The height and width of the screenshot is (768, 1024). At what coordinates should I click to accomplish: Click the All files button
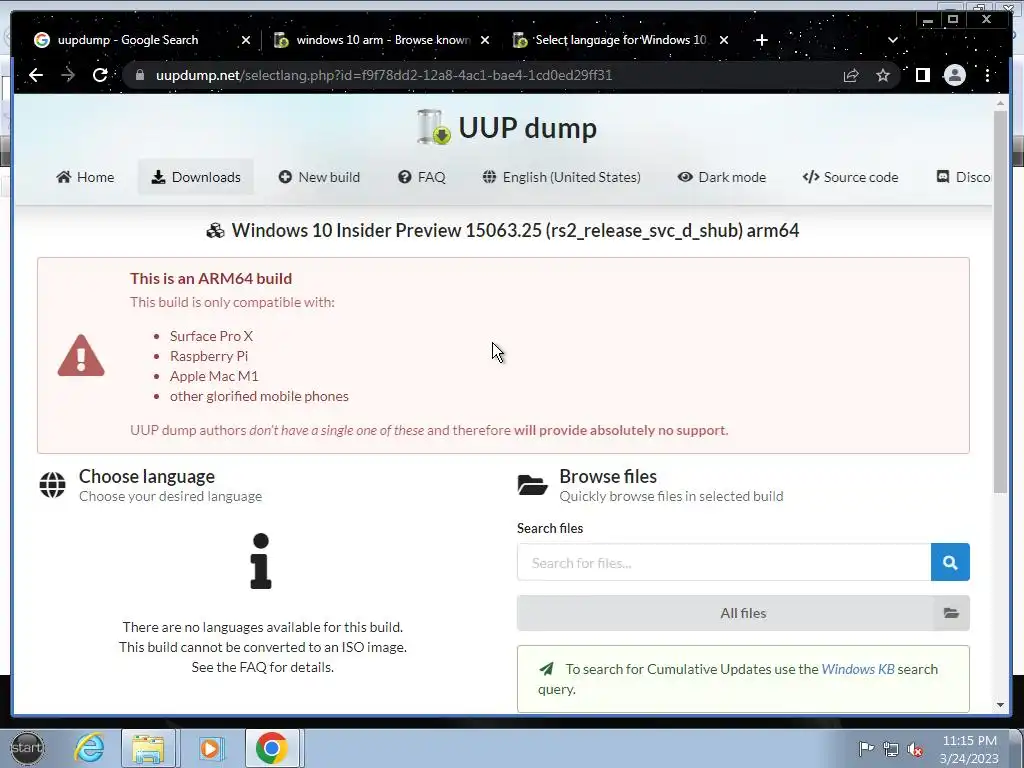tap(743, 613)
